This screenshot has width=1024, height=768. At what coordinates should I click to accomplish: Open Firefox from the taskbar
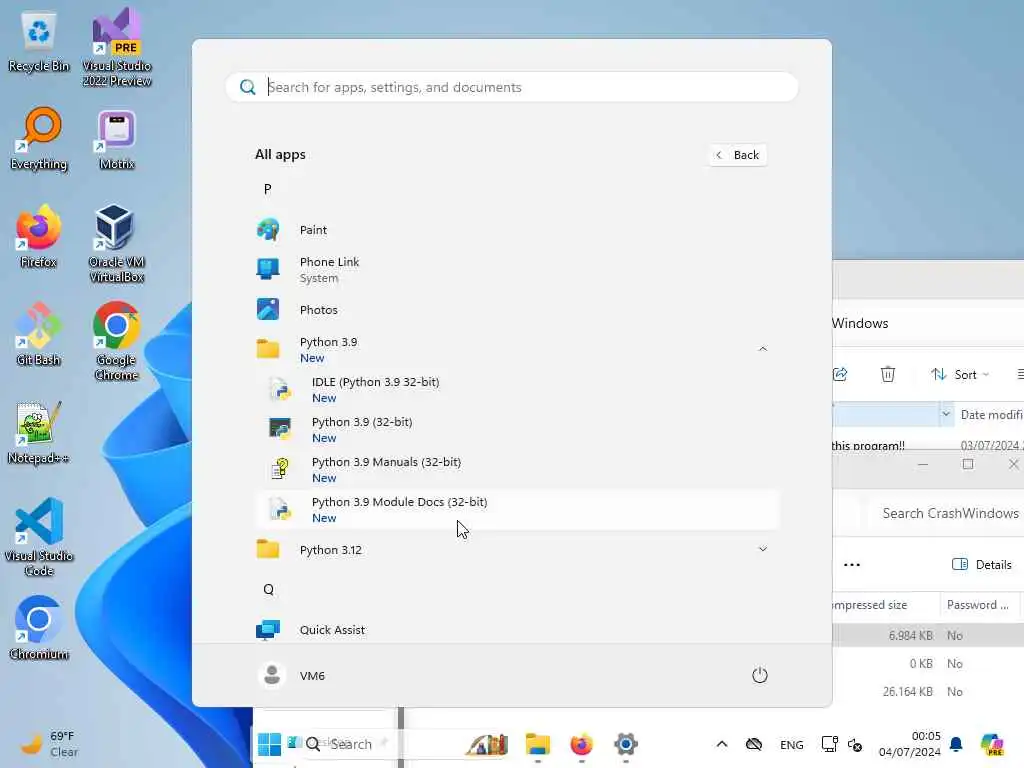coord(581,744)
